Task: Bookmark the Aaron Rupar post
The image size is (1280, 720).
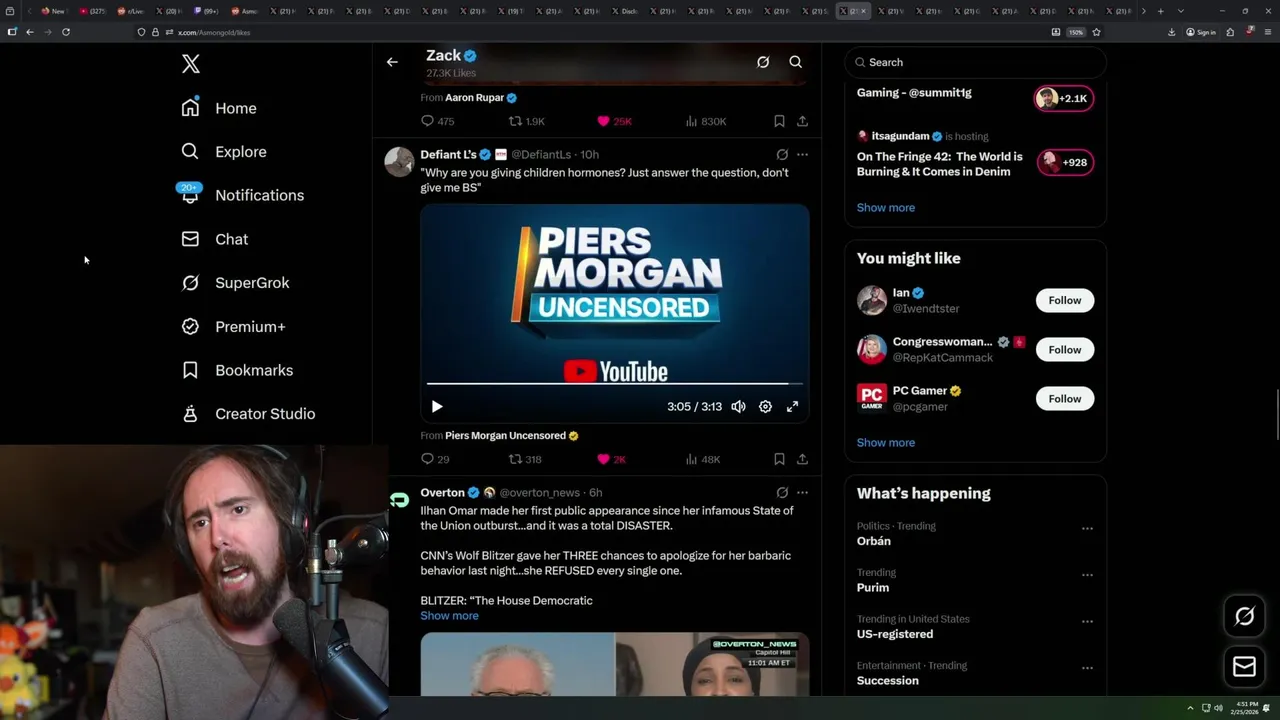Action: point(779,121)
